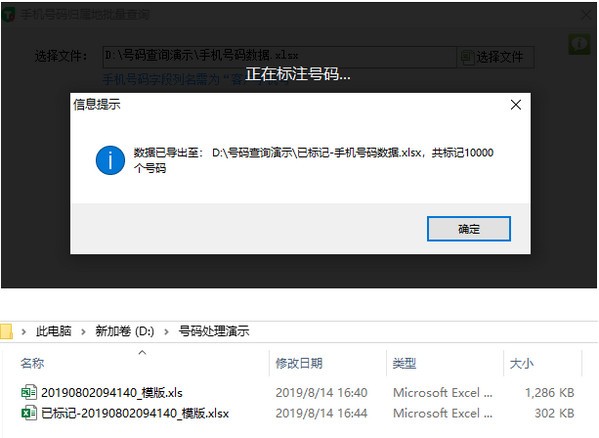The height and width of the screenshot is (438, 599).
Task: Click the folder icon in address bar
Action: pos(6,331)
